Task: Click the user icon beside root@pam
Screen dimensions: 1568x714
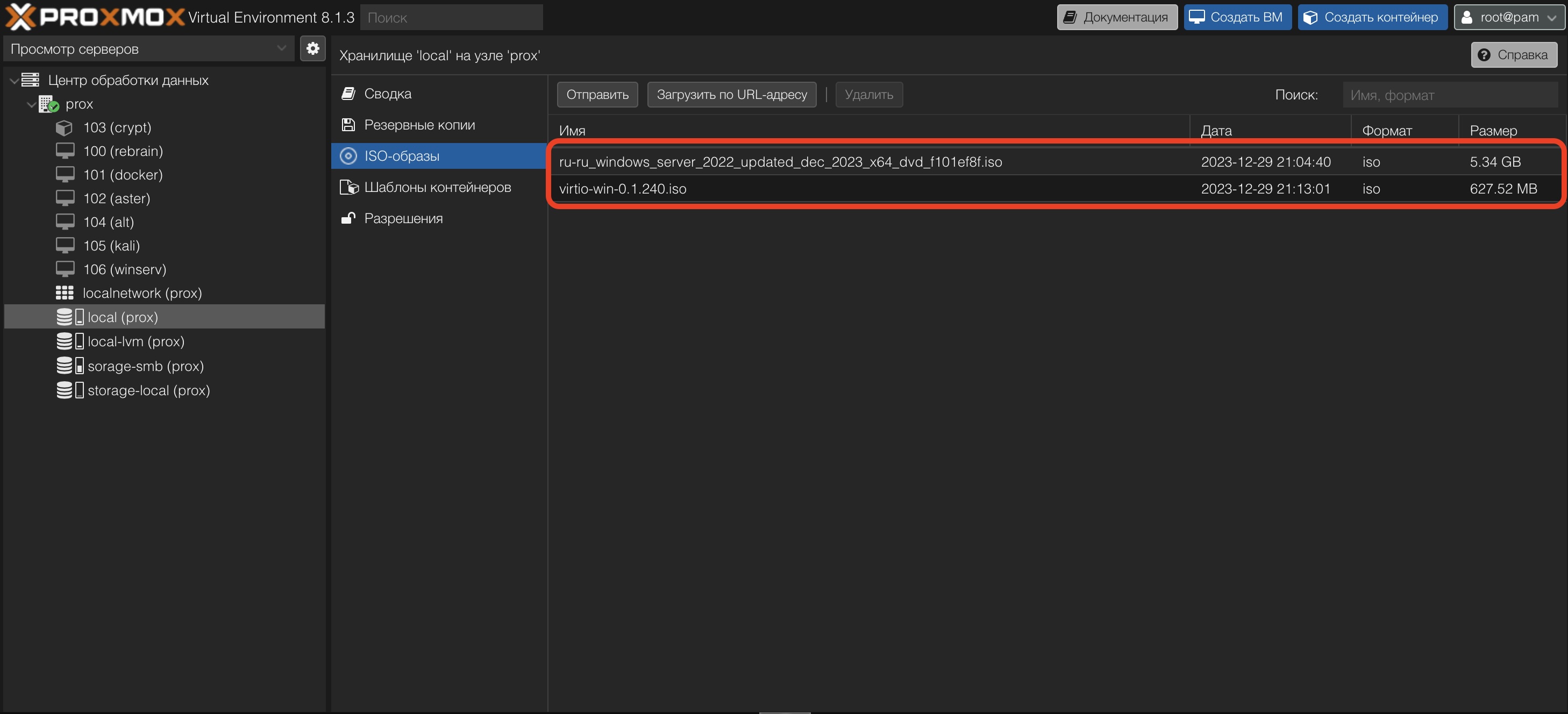Action: tap(1467, 17)
